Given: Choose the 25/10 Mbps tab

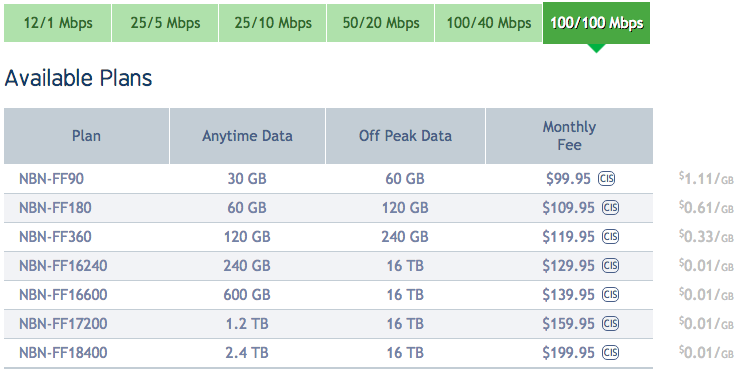Looking at the screenshot, I should [x=273, y=23].
